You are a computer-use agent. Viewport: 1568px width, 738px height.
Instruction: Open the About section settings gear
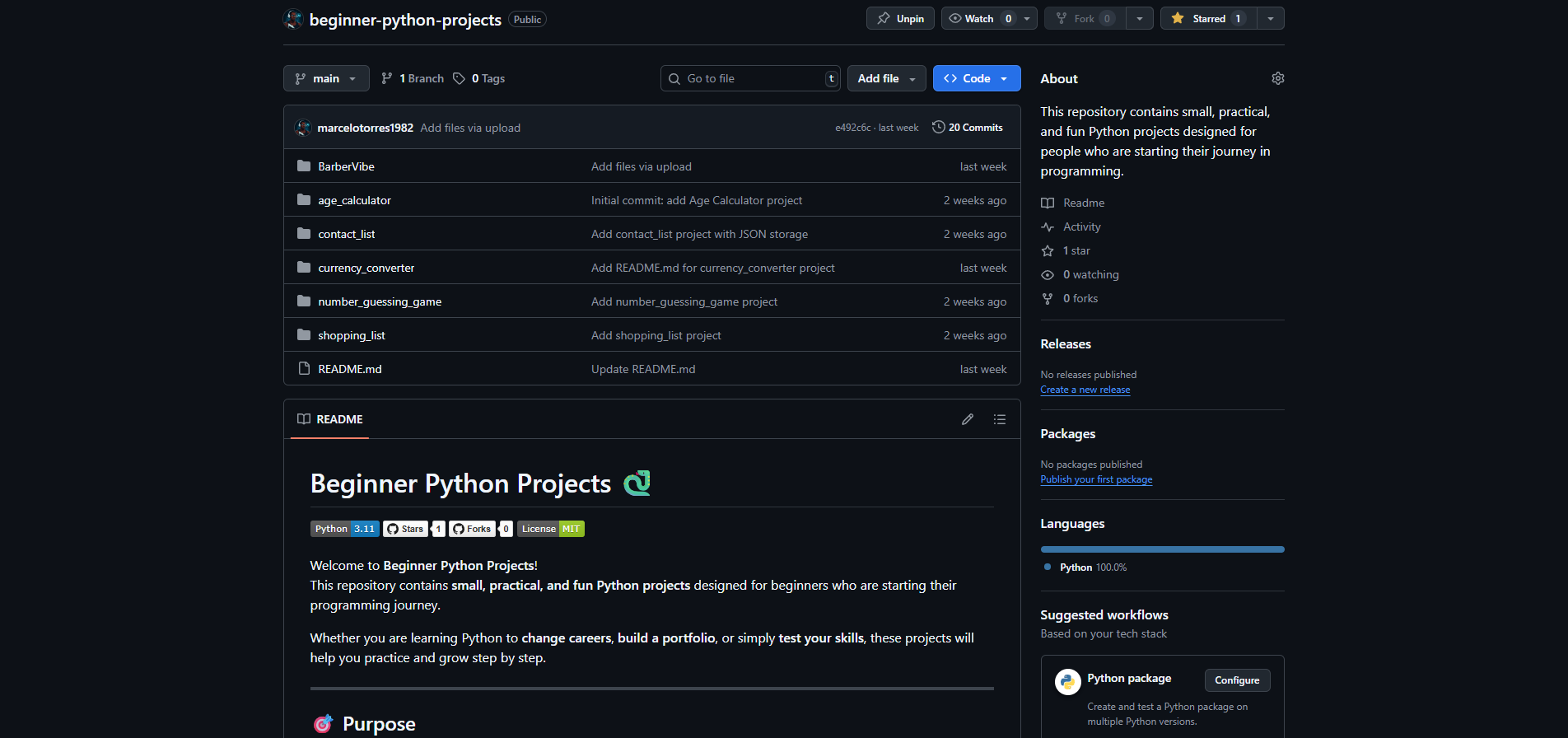coord(1277,78)
